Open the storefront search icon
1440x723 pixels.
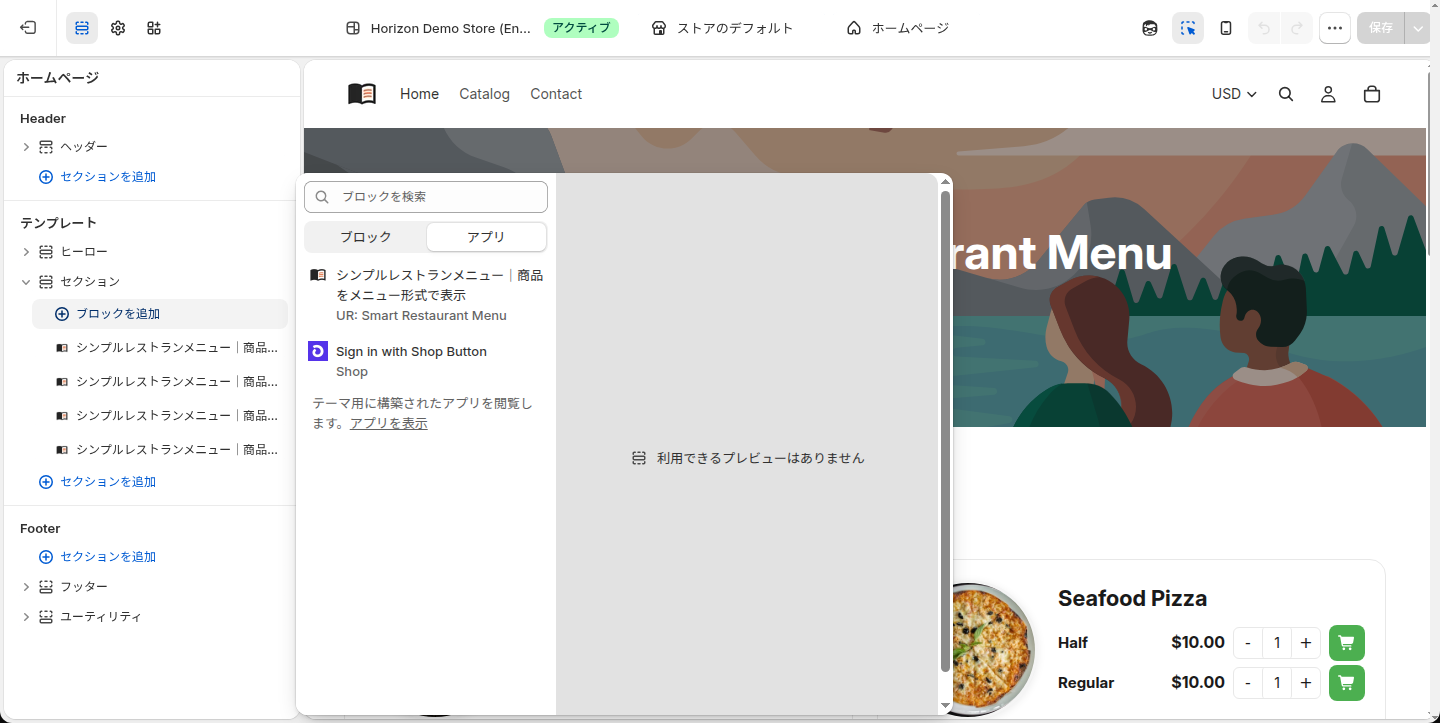[x=1286, y=94]
